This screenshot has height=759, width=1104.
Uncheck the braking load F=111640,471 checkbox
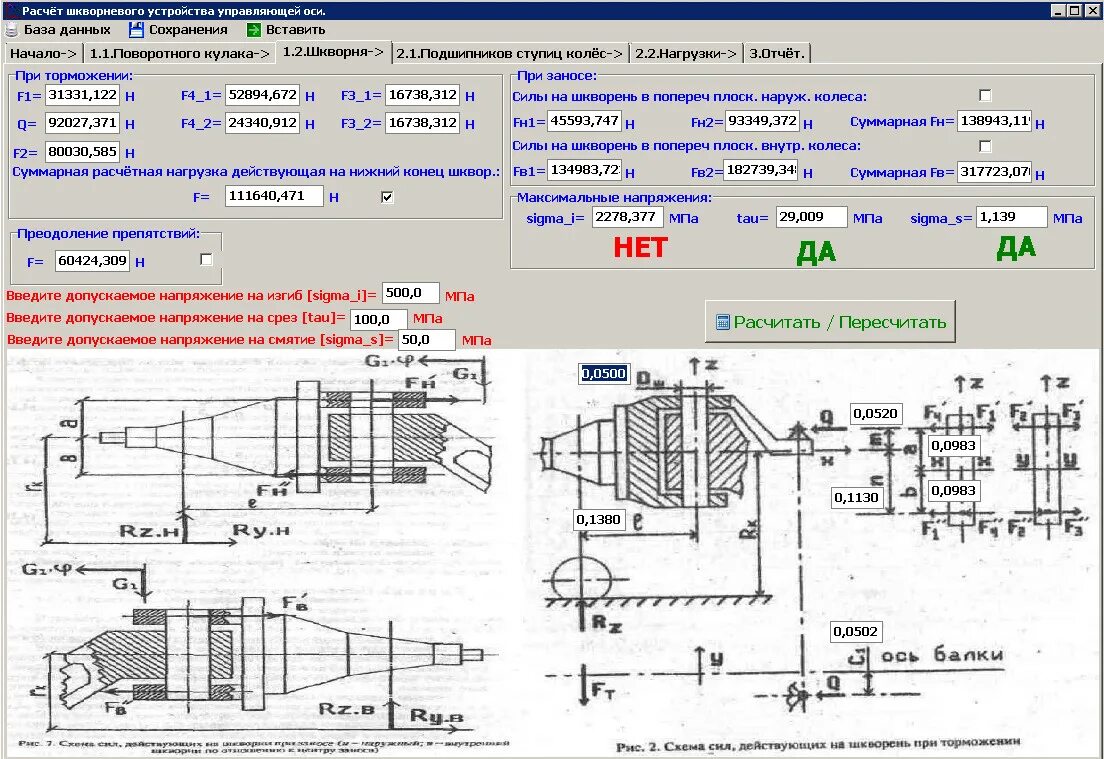click(387, 196)
